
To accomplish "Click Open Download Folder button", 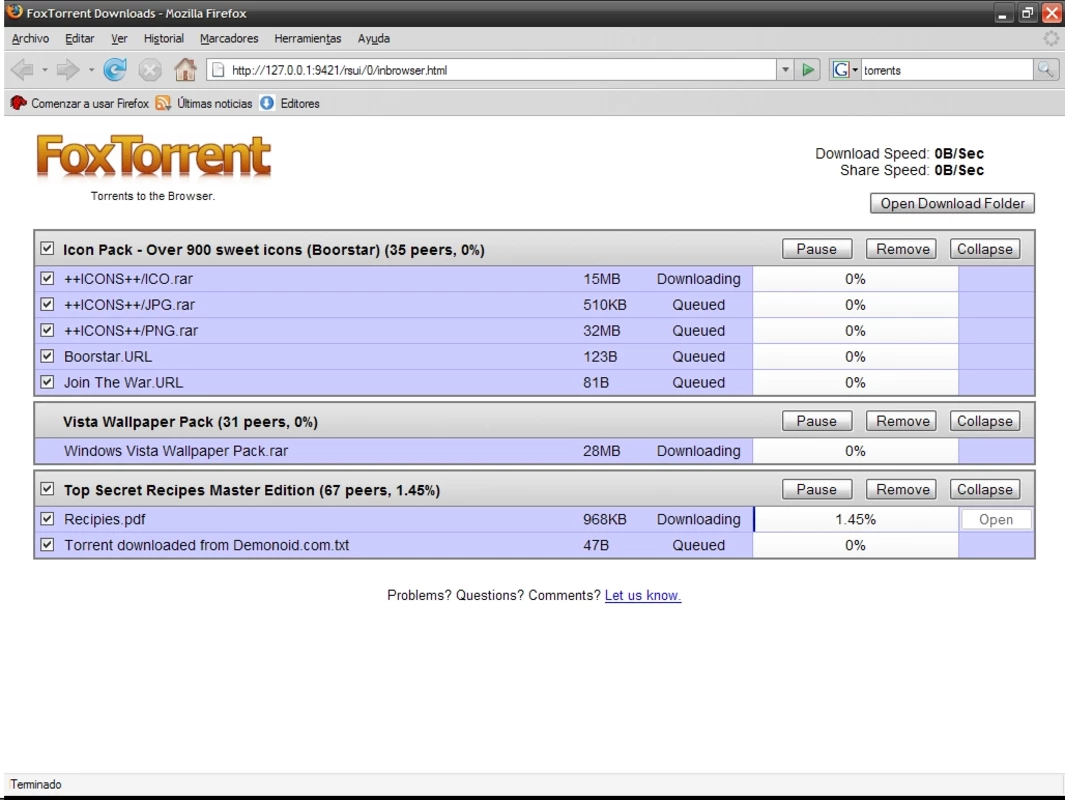I will point(952,203).
